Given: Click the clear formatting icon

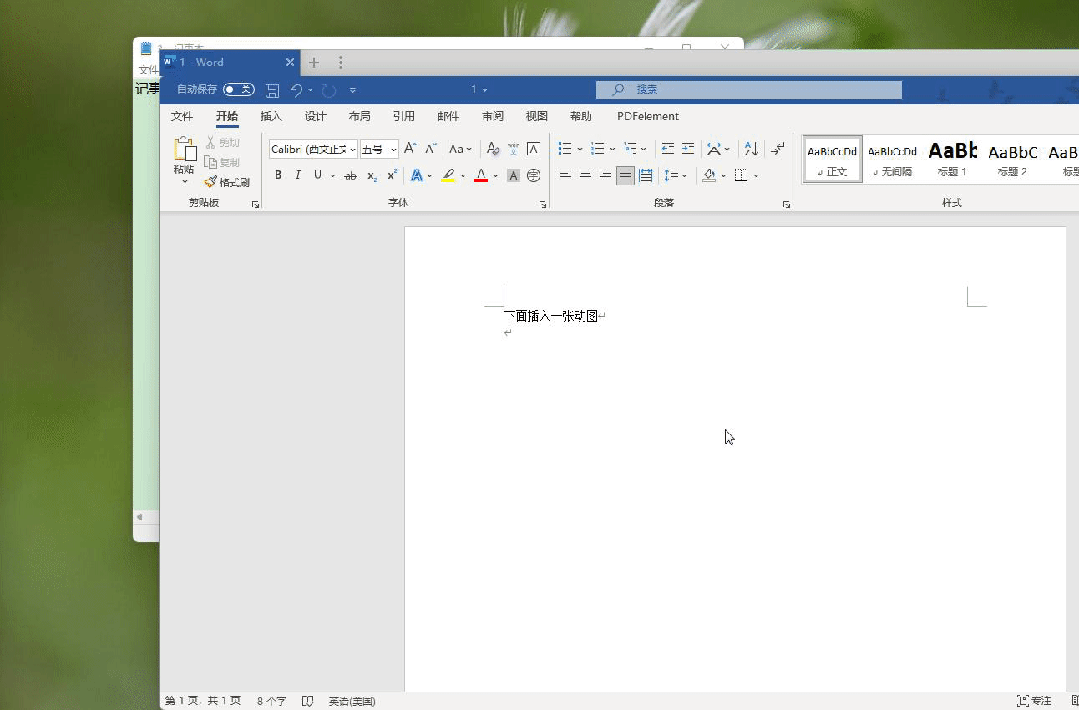Looking at the screenshot, I should coord(492,149).
